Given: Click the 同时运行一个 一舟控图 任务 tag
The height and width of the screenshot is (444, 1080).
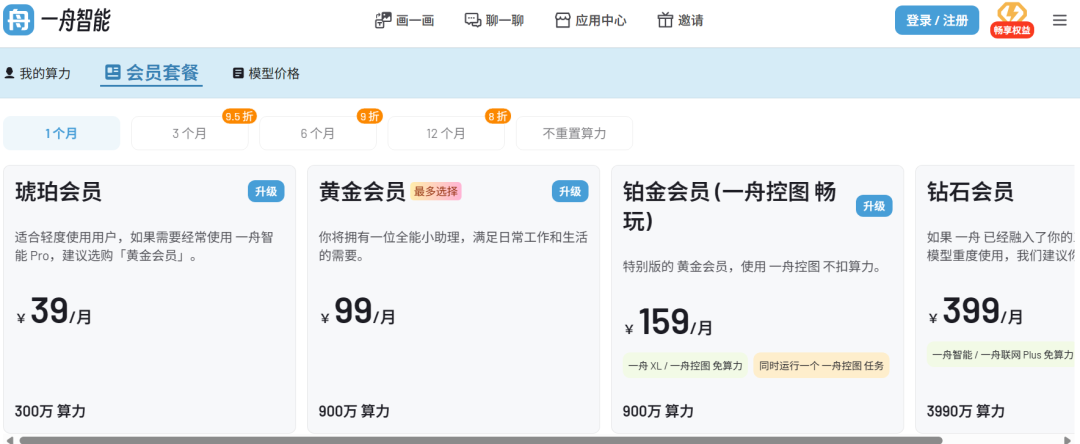Looking at the screenshot, I should 822,366.
